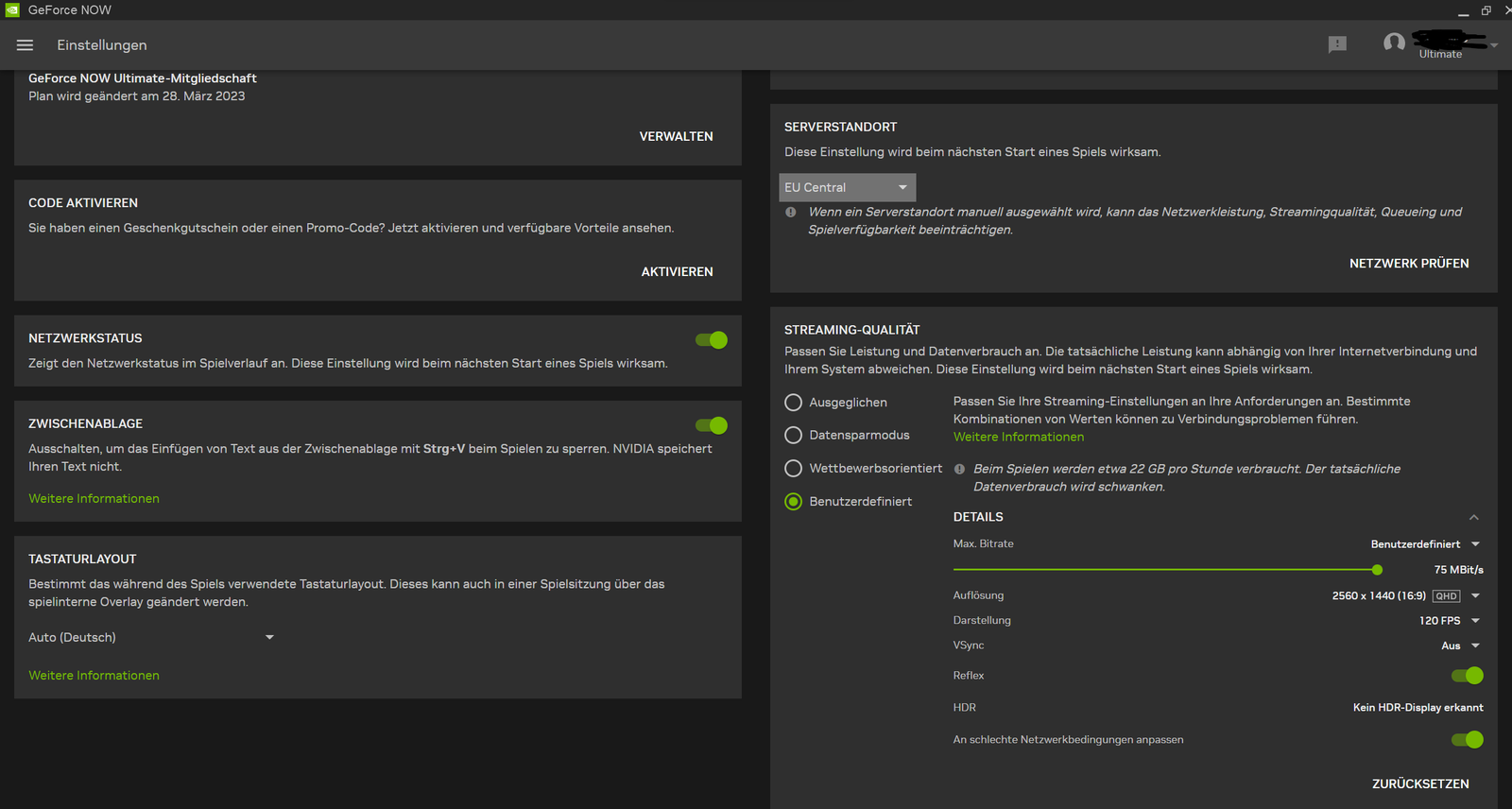Collapse the DETAILS section chevron
Image resolution: width=1512 pixels, height=809 pixels.
[x=1473, y=517]
